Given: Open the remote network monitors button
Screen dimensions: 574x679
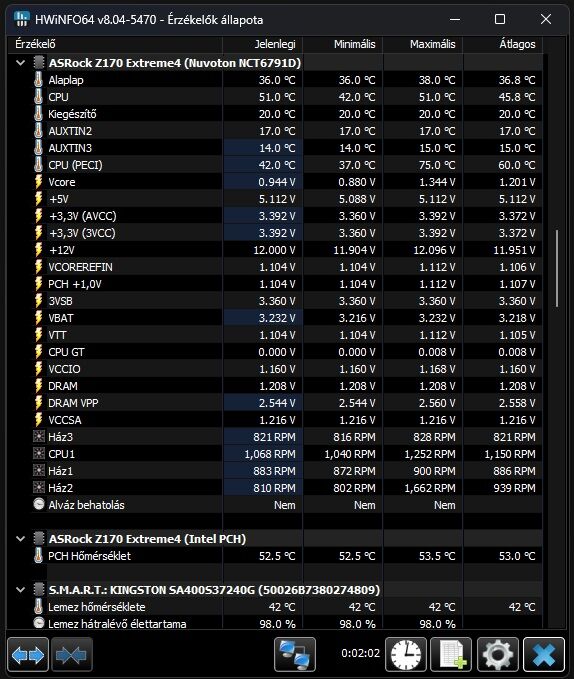Looking at the screenshot, I should click(x=295, y=655).
